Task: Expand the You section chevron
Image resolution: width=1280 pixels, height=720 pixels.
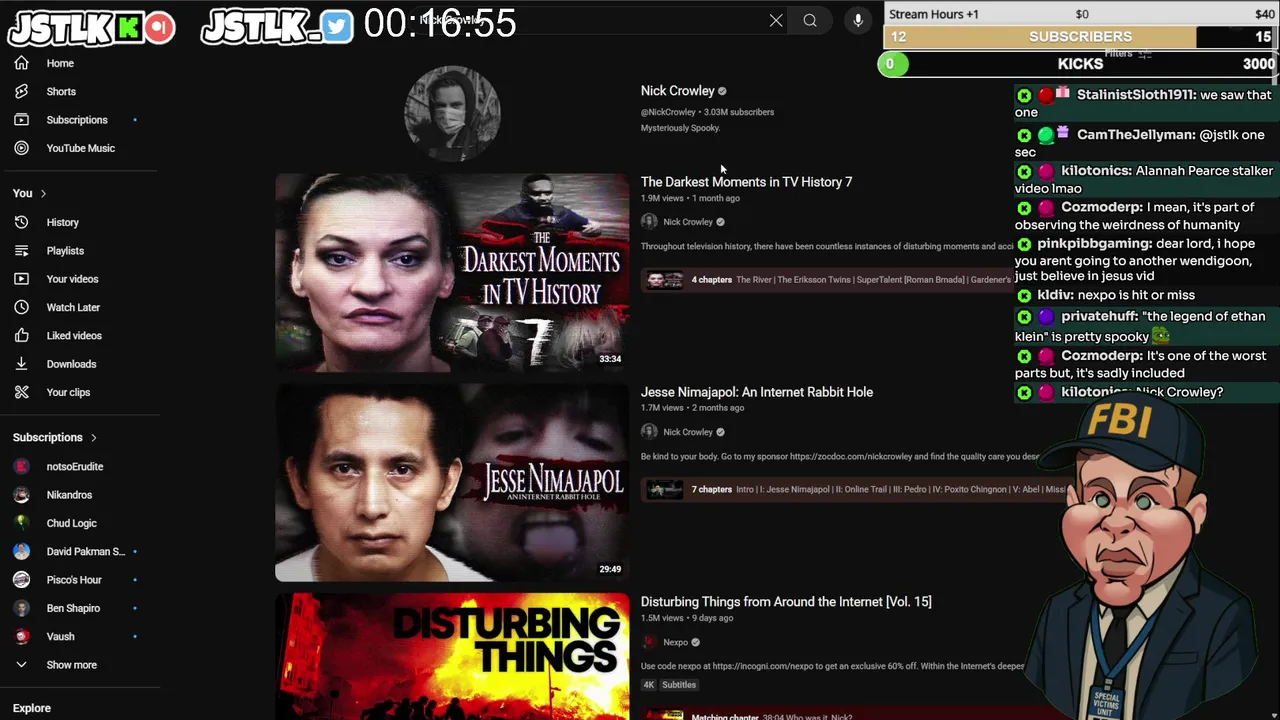Action: click(x=43, y=193)
